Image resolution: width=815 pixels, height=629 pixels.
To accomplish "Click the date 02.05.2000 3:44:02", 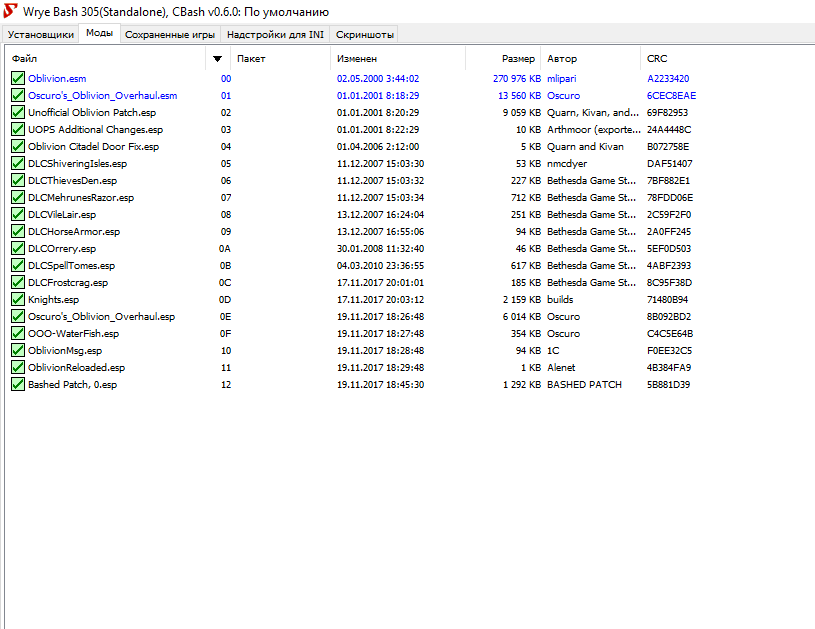I will pyautogui.click(x=378, y=78).
